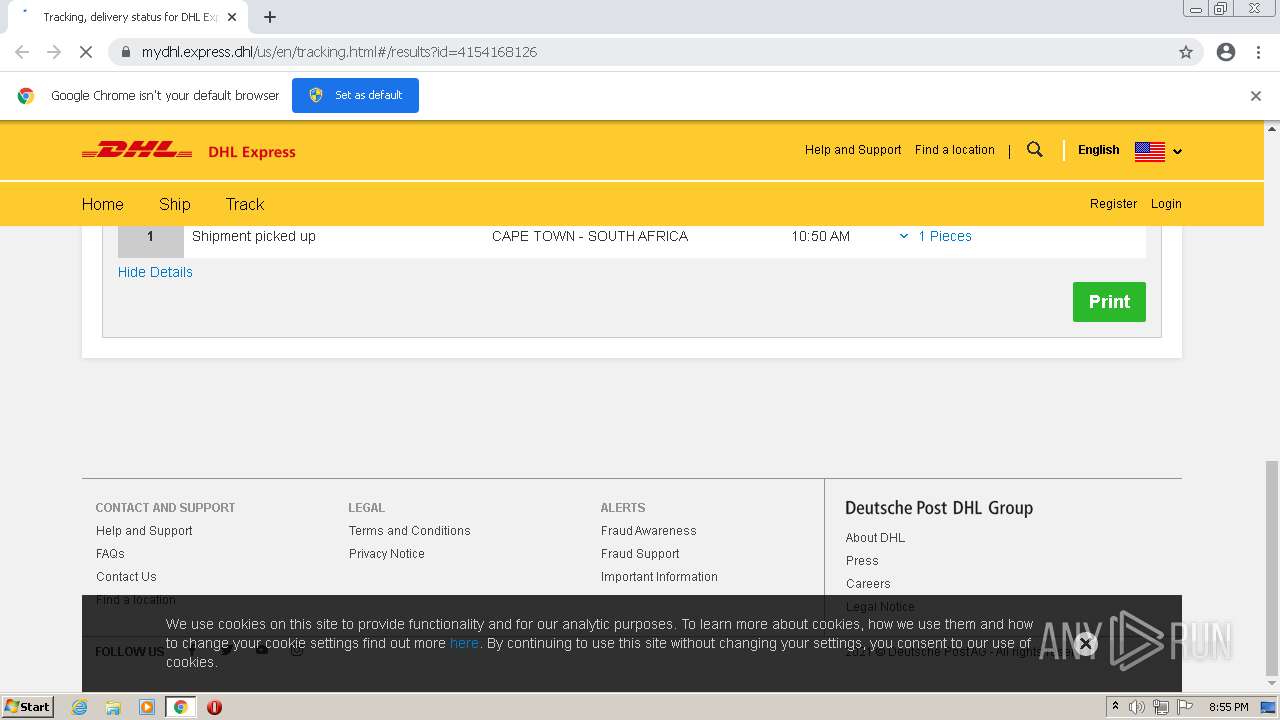Go back with browser back arrow
This screenshot has width=1280, height=720.
click(22, 52)
